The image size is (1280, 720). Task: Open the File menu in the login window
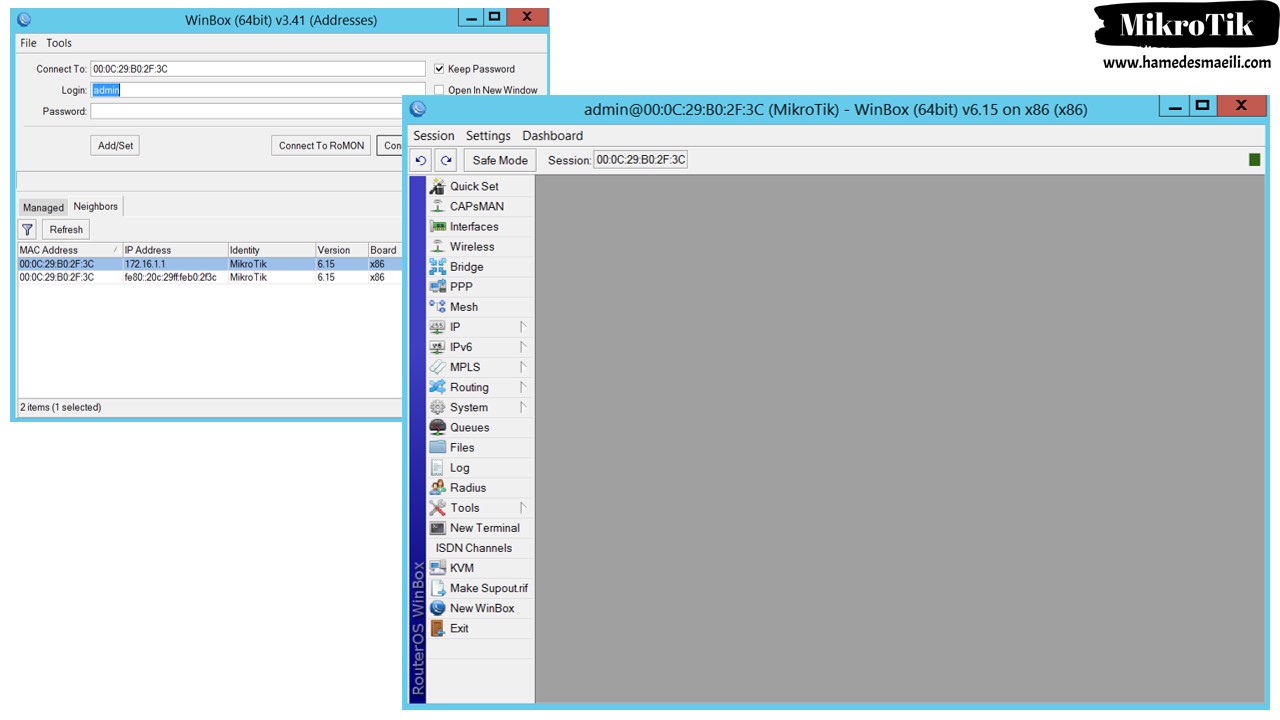(x=28, y=43)
